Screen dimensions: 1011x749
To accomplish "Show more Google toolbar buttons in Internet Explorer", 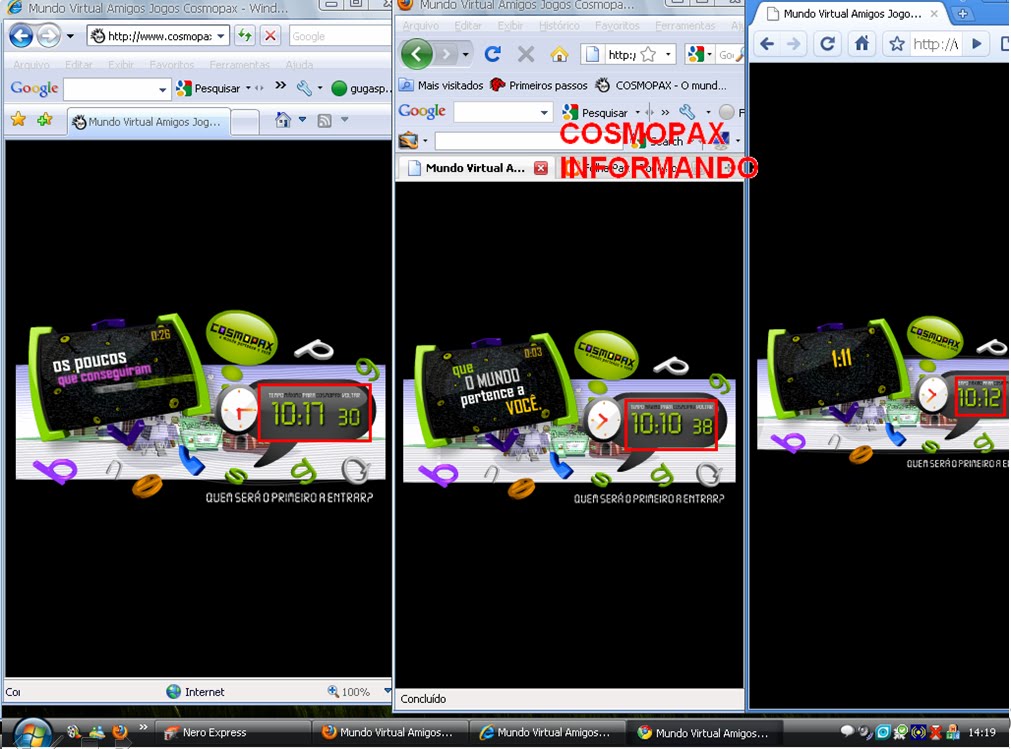I will click(x=280, y=85).
